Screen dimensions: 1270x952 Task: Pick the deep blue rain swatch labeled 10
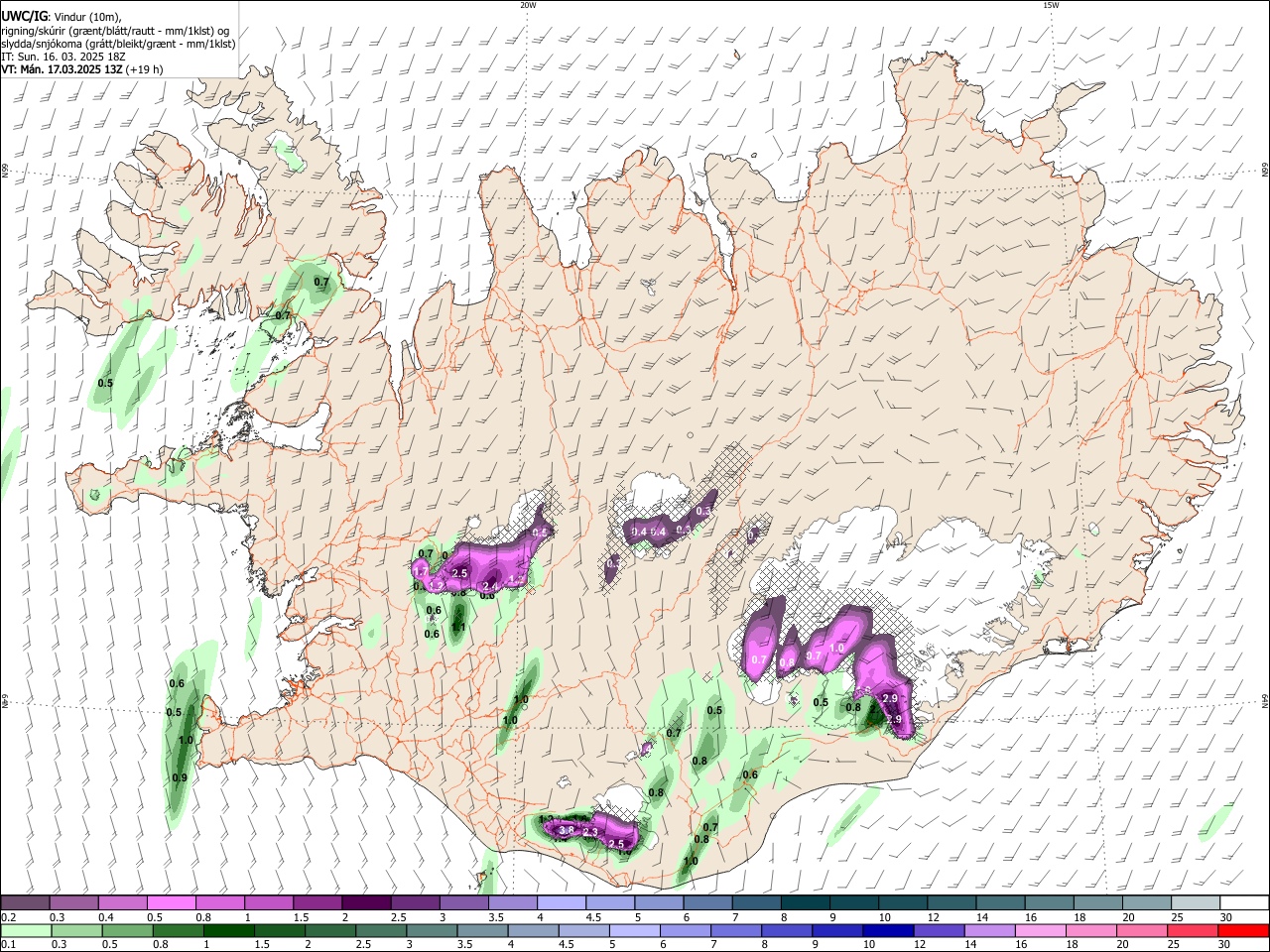pos(888,930)
